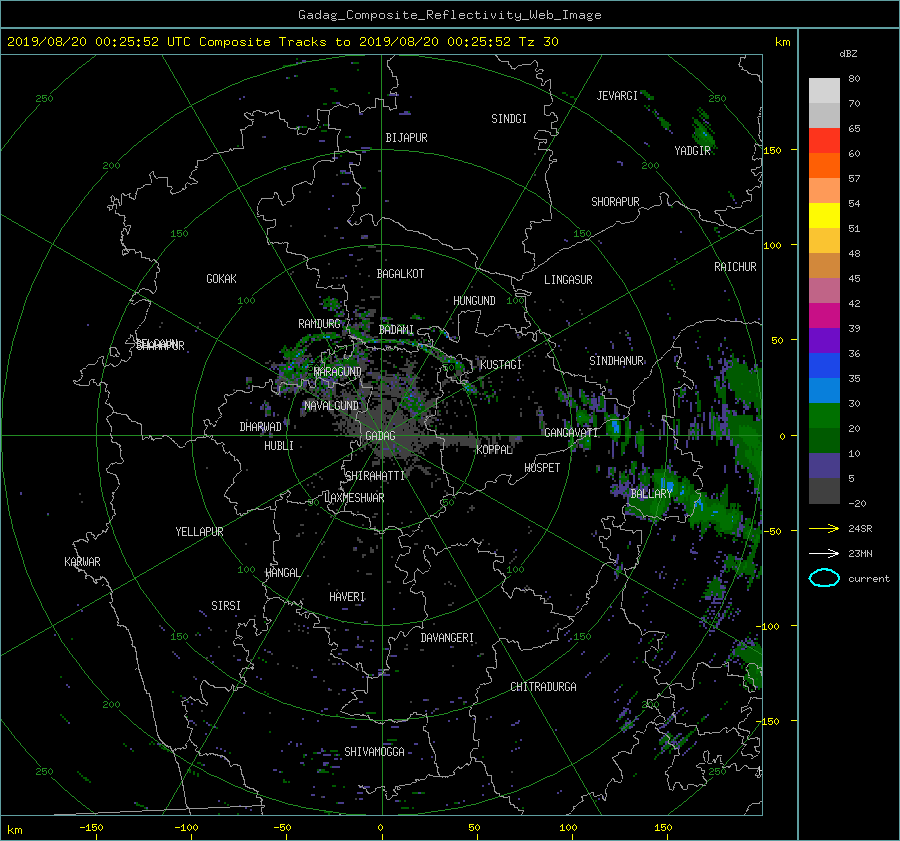Image resolution: width=900 pixels, height=841 pixels.
Task: Click the GANGAVATI city label
Action: 571,433
